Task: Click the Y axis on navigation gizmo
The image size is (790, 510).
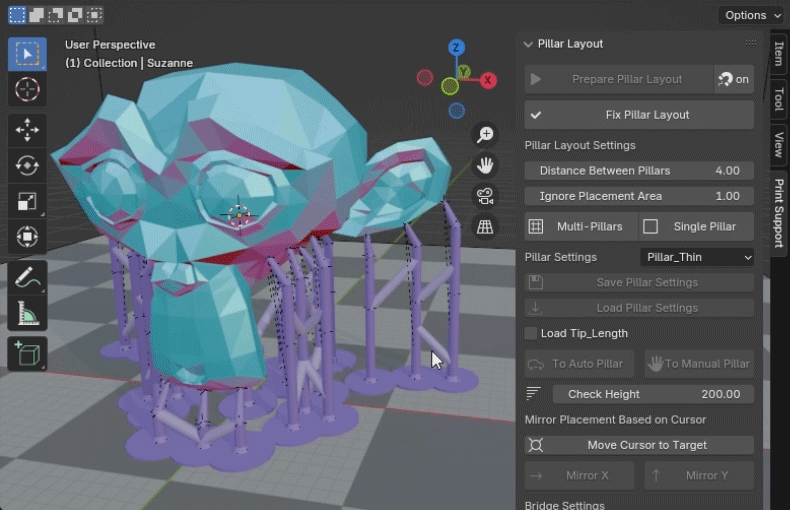Action: [x=464, y=72]
